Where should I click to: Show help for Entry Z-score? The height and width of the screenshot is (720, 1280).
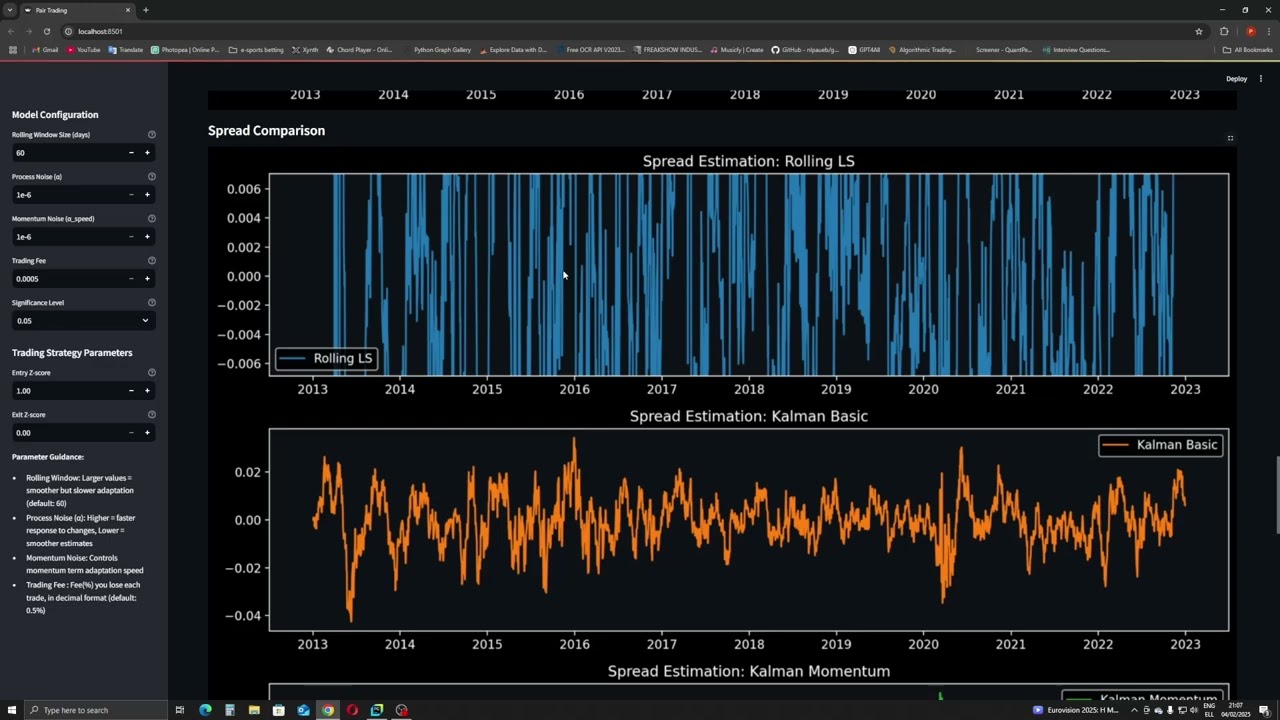click(x=152, y=373)
